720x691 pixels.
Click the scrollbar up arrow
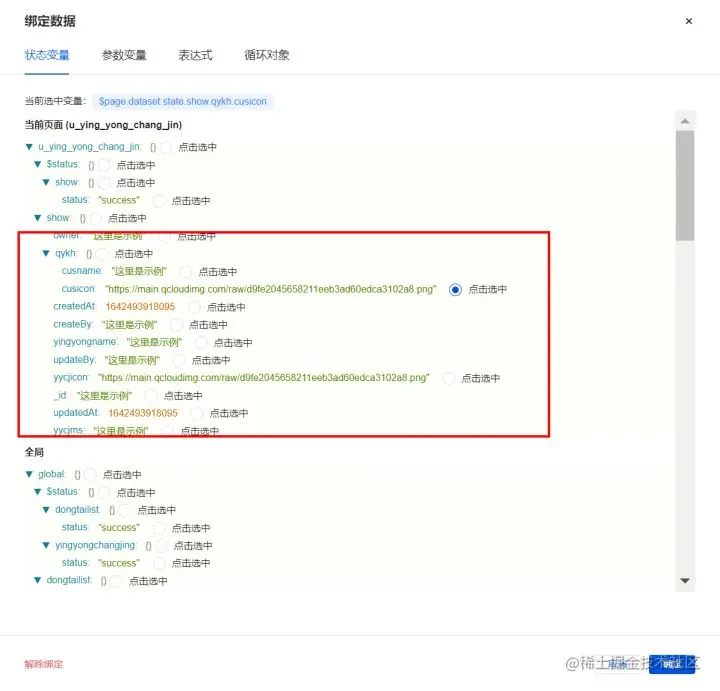685,121
